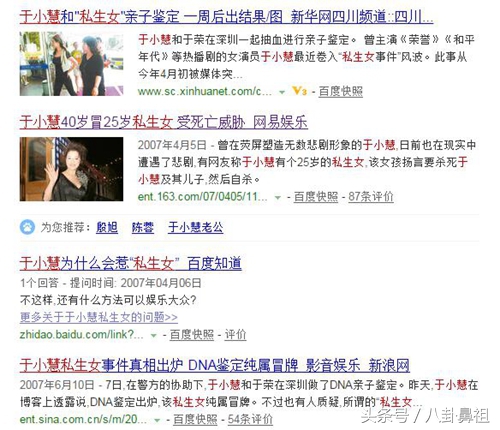View 54条评价 for the sina result
The width and height of the screenshot is (500, 430).
250,419
